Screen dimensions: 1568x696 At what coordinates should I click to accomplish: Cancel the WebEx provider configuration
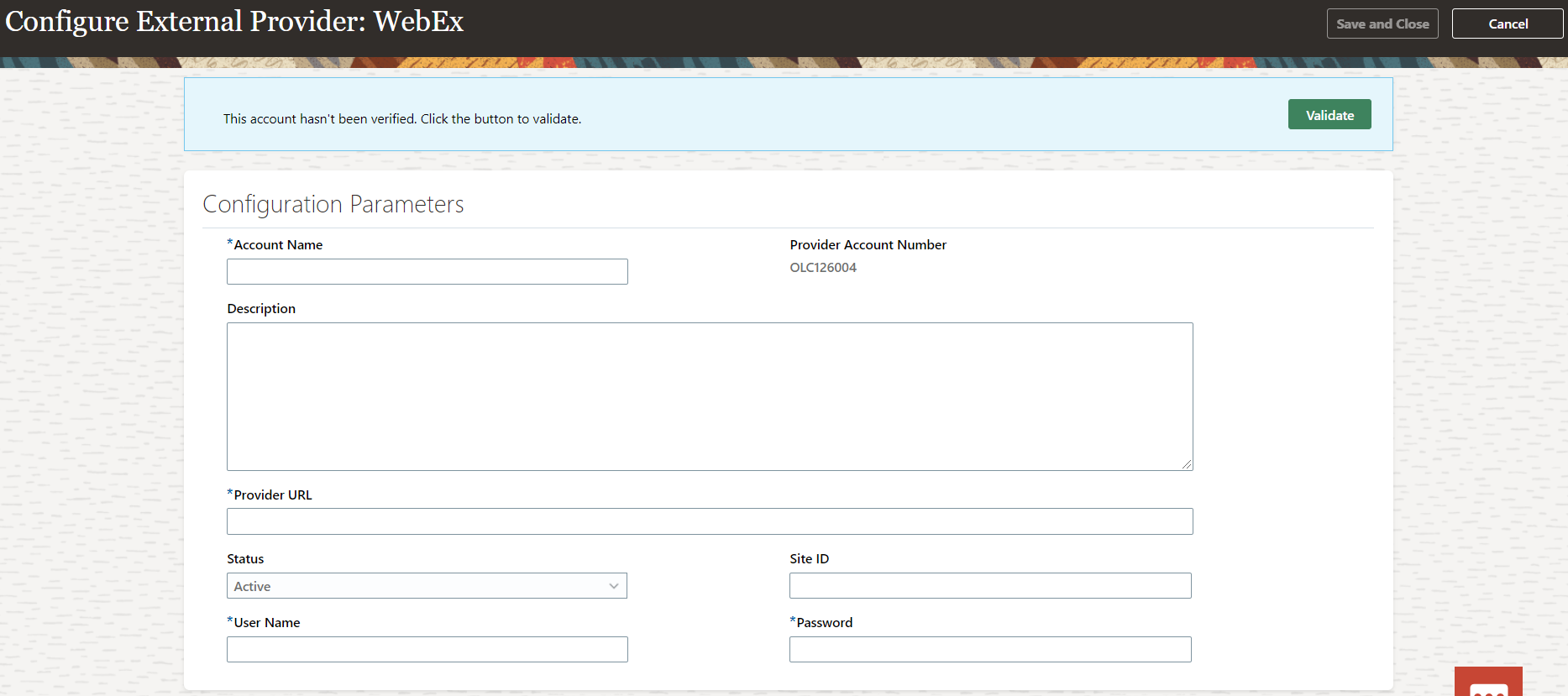click(x=1508, y=24)
